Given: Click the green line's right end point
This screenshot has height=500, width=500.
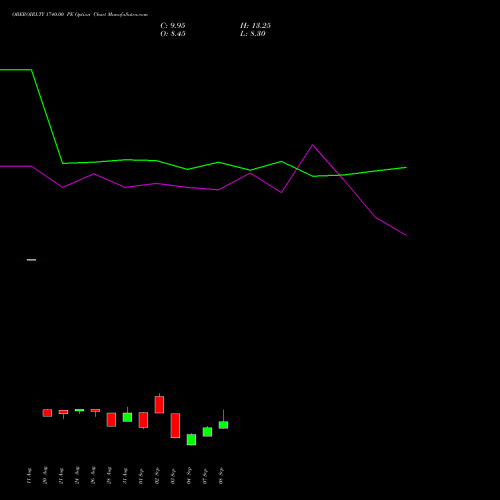Looking at the screenshot, I should [x=406, y=167].
